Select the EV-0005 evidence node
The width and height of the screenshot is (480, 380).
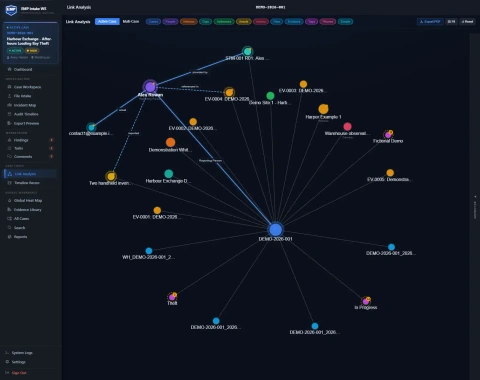390,173
